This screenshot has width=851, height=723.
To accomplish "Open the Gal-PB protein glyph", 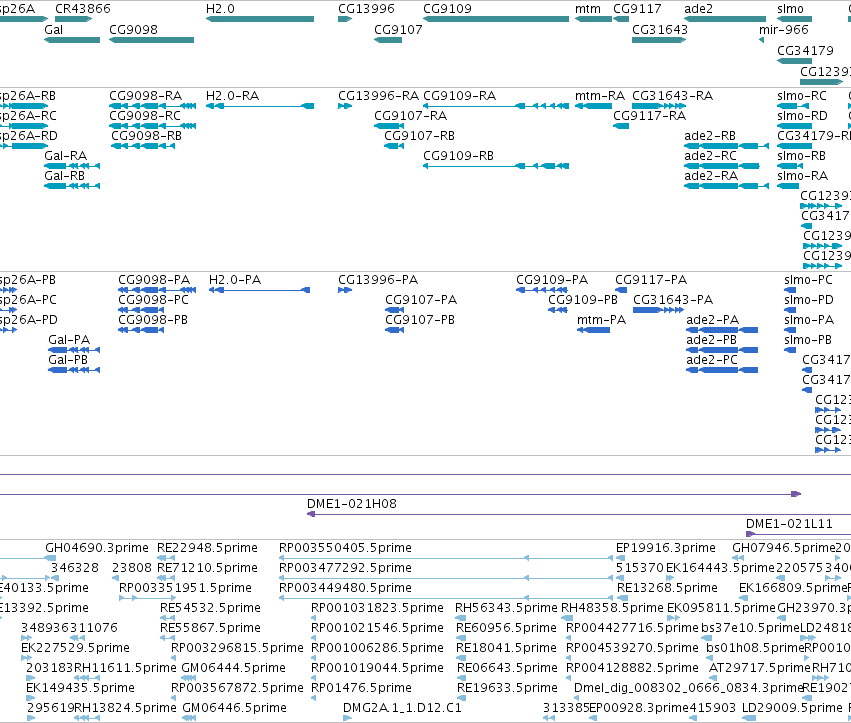I will click(x=74, y=370).
